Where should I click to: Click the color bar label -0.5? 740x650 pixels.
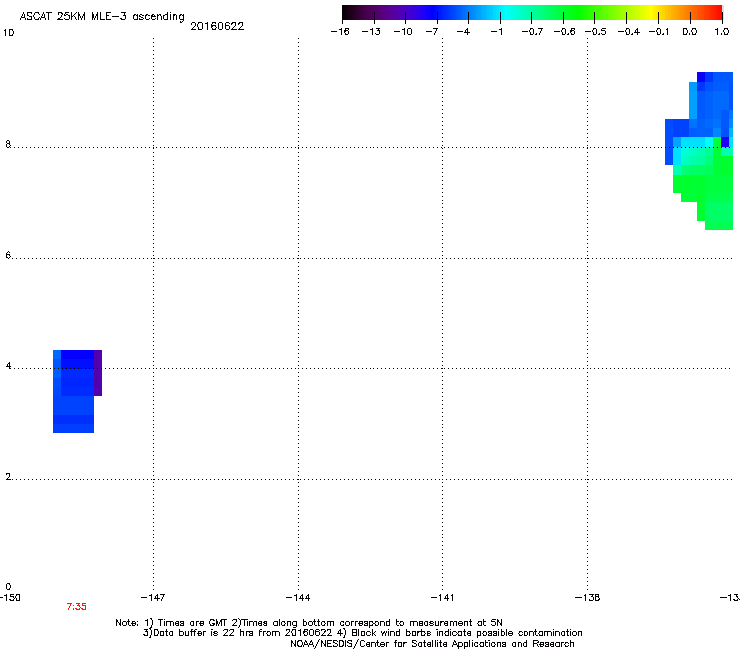point(596,32)
